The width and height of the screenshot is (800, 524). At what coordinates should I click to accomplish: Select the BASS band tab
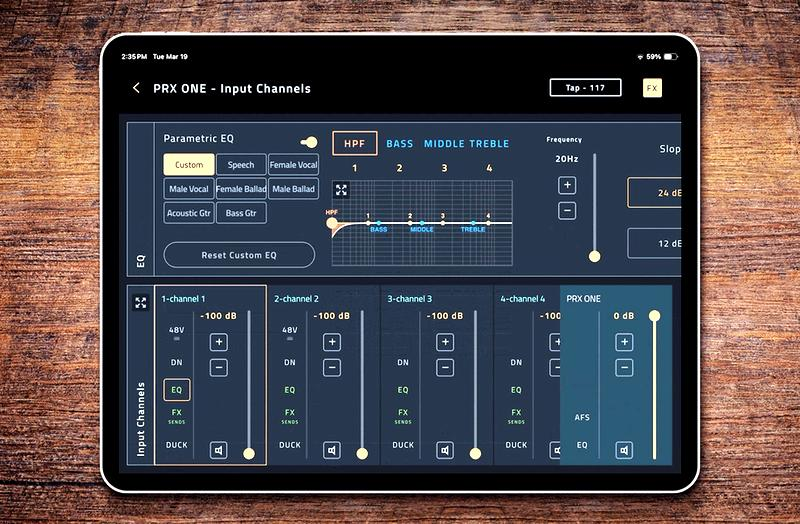(399, 144)
